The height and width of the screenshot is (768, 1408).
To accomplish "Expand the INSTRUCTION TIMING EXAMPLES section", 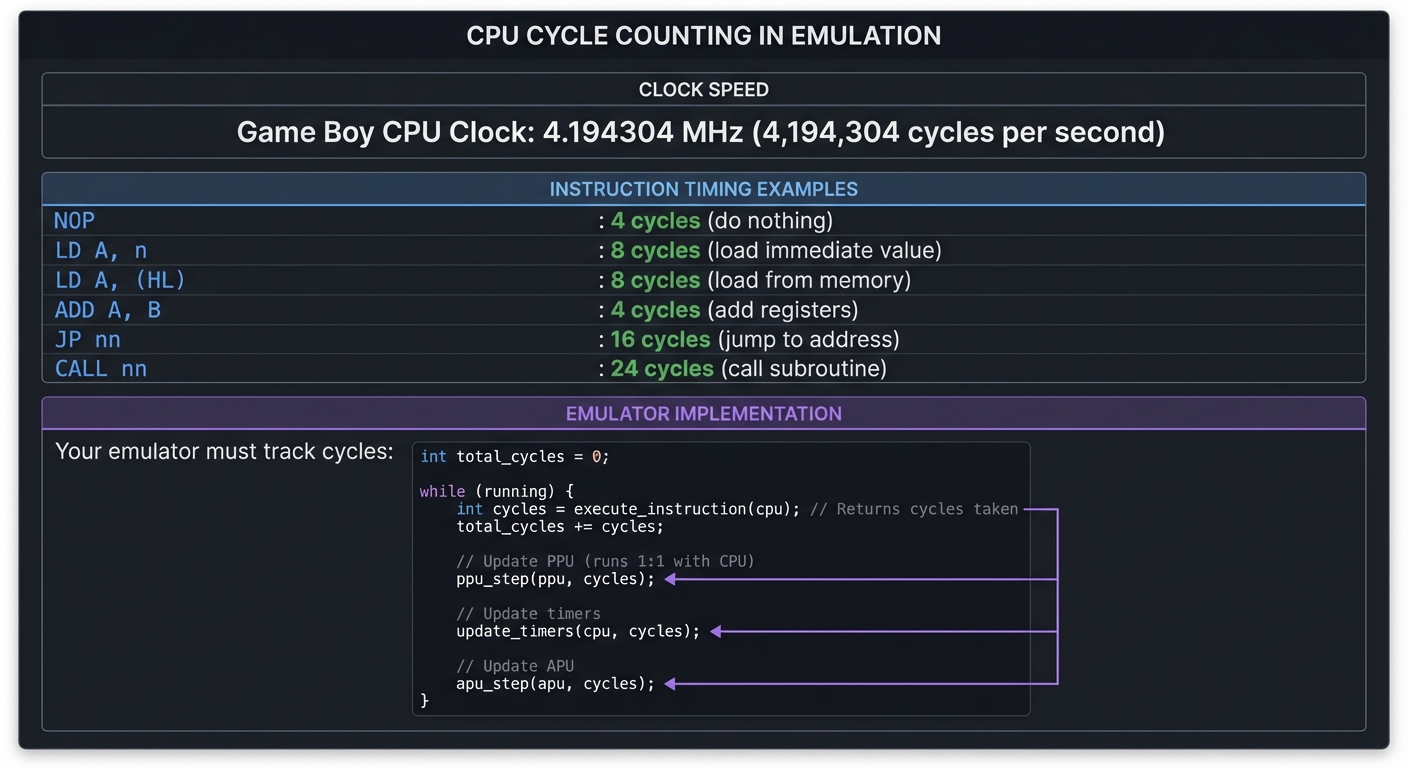I will (704, 188).
